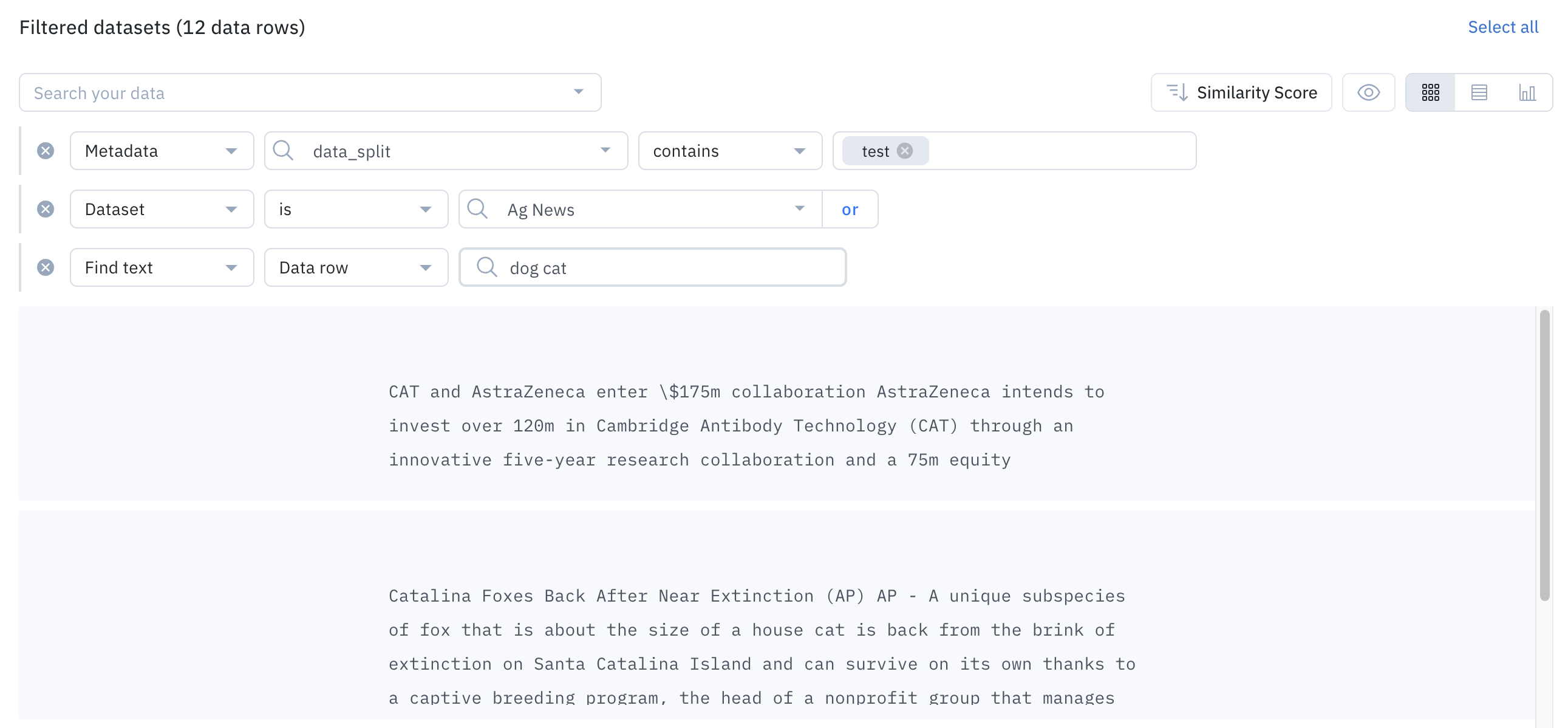1568x728 pixels.
Task: Click the 'dog cat' text input
Action: click(x=652, y=267)
